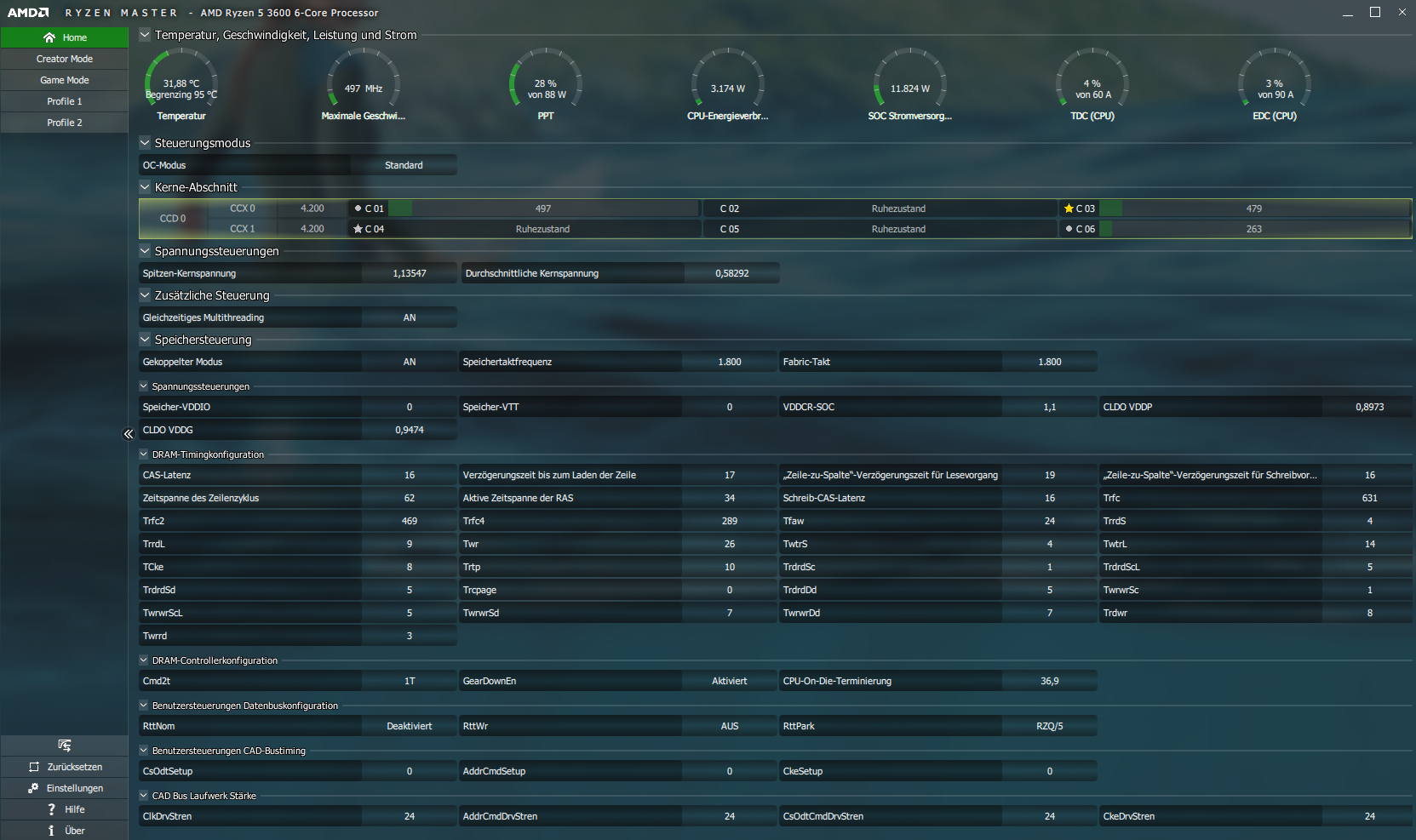Switch to Creator Mode
1416x840 pixels.
[x=65, y=59]
